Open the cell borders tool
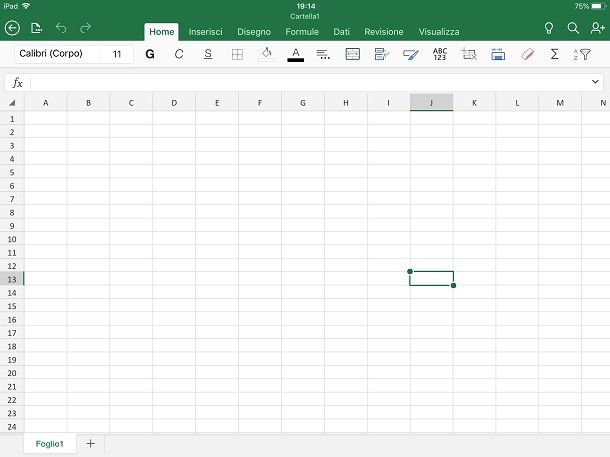 point(237,54)
